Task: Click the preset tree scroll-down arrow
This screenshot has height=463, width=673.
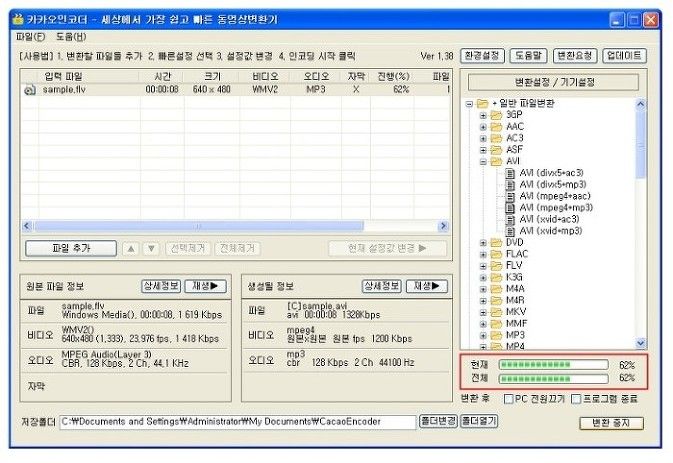Action: tap(640, 343)
